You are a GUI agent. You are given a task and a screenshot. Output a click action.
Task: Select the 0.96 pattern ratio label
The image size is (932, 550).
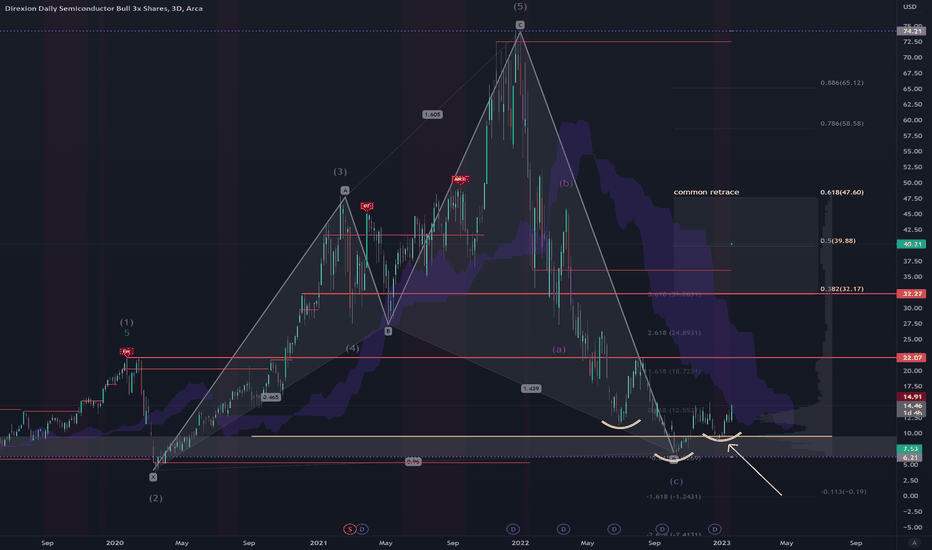coord(413,461)
